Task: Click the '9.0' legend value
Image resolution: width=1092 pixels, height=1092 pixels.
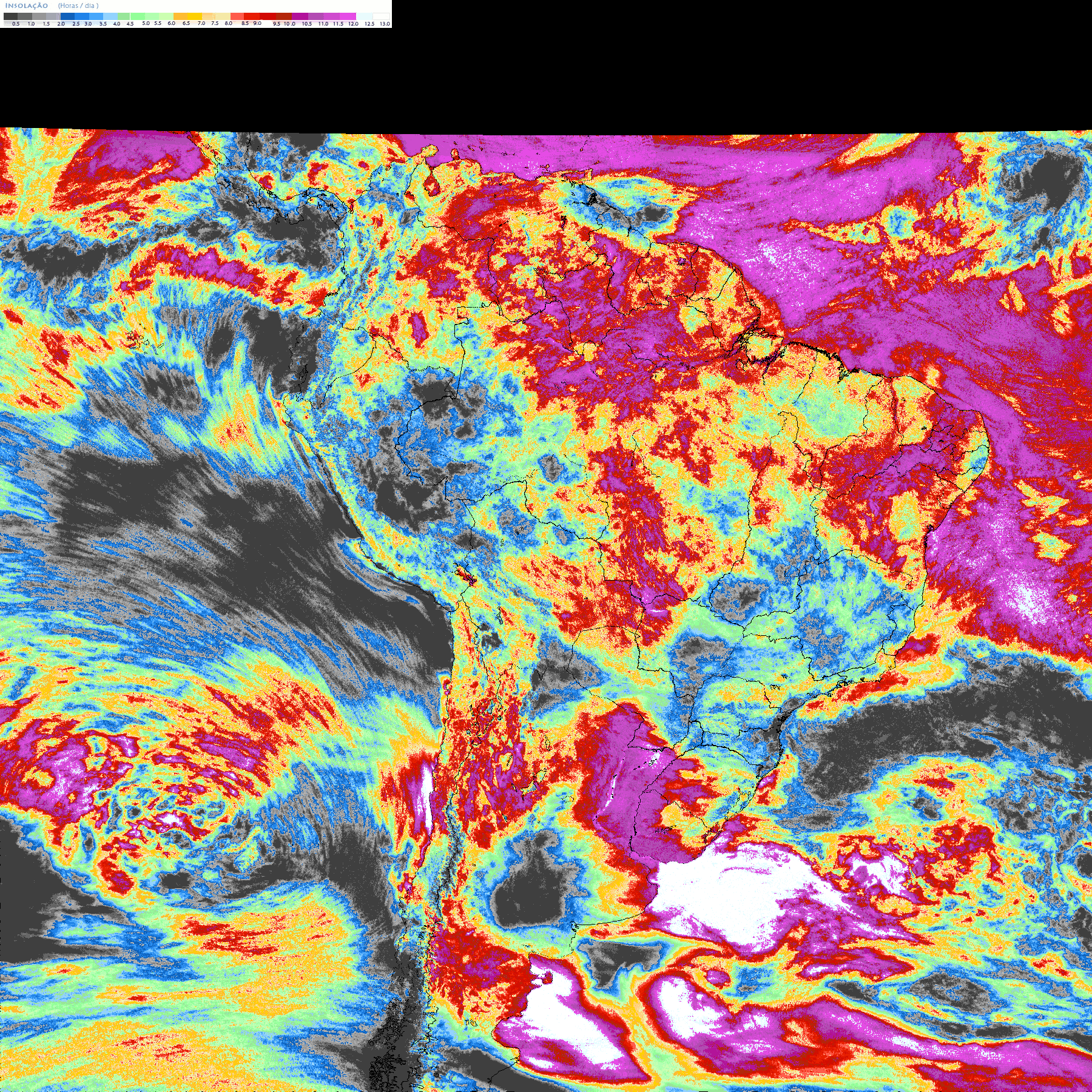Action: 257,23
